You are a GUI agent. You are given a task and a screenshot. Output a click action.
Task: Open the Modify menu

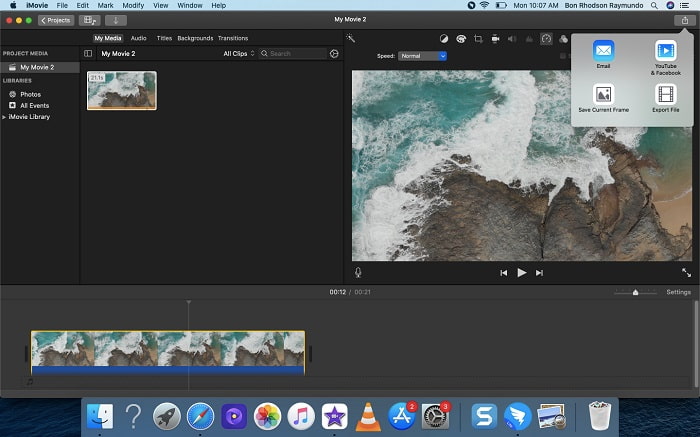point(133,5)
